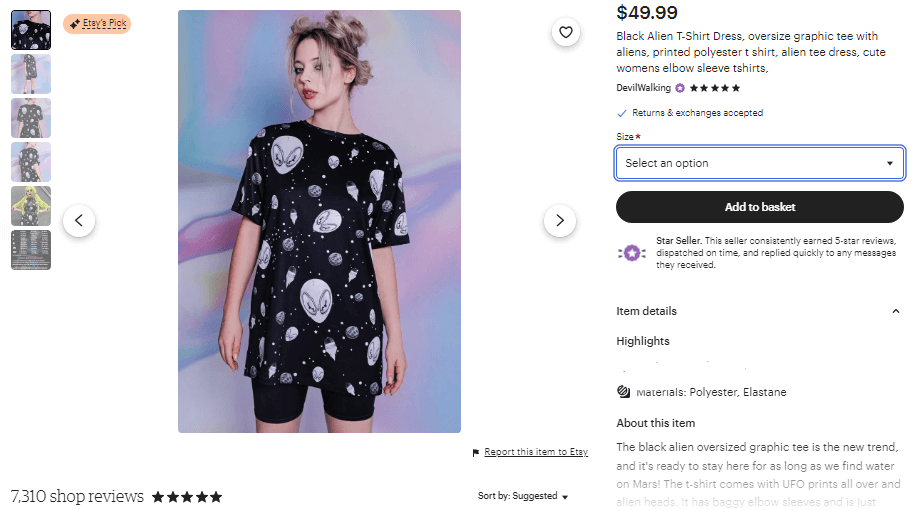Click the shop reviews star rating
This screenshot has height=510, width=918.
[187, 497]
